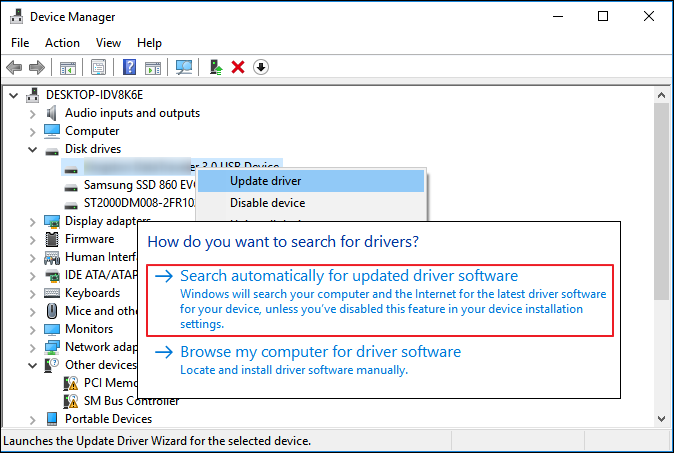Image resolution: width=674 pixels, height=453 pixels.
Task: Click Scan for hardware changes icon
Action: tap(184, 67)
